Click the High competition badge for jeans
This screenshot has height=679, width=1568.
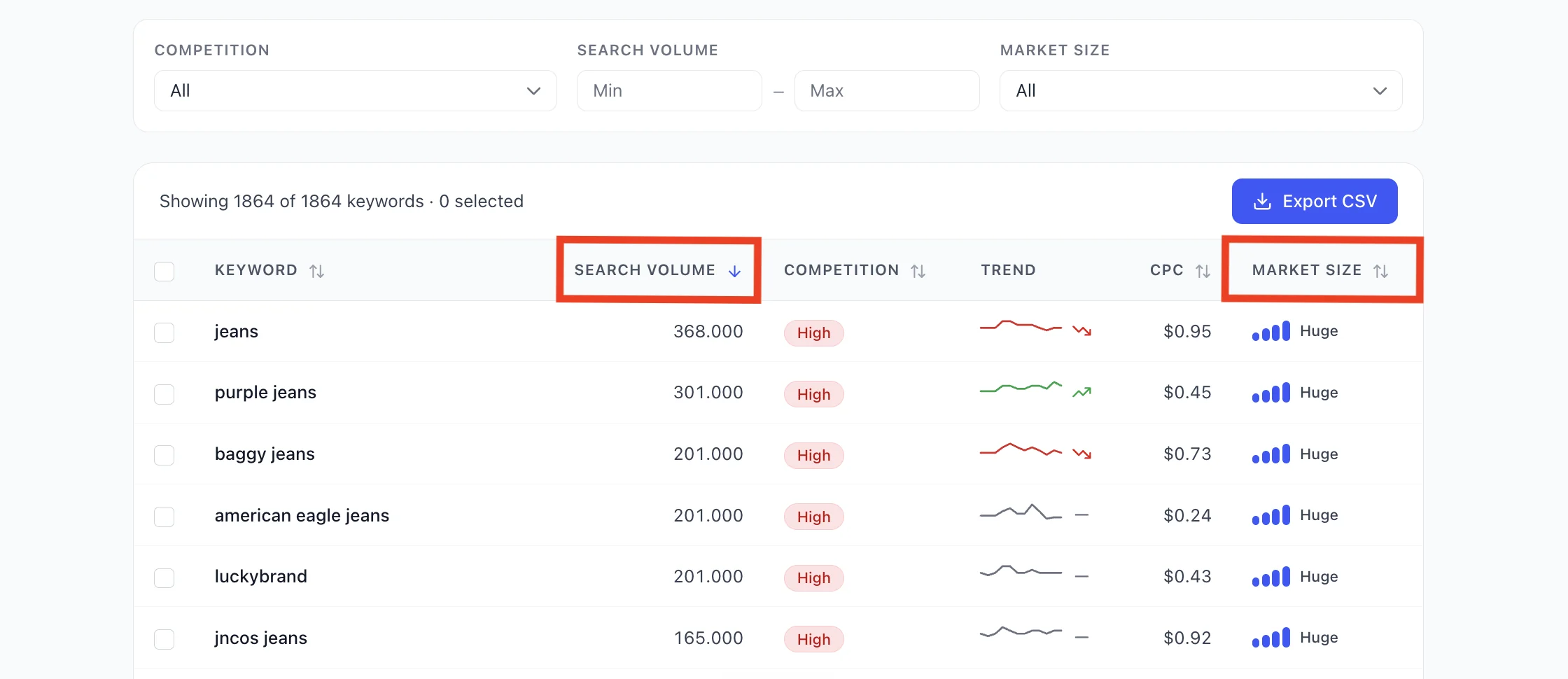[x=814, y=333]
